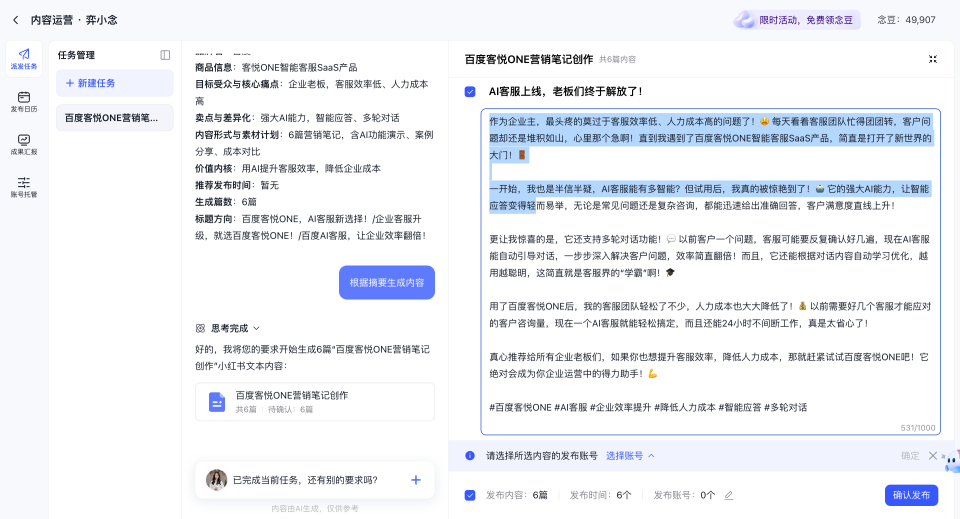Uncheck the AI客服上线 note checkbox

pos(470,91)
